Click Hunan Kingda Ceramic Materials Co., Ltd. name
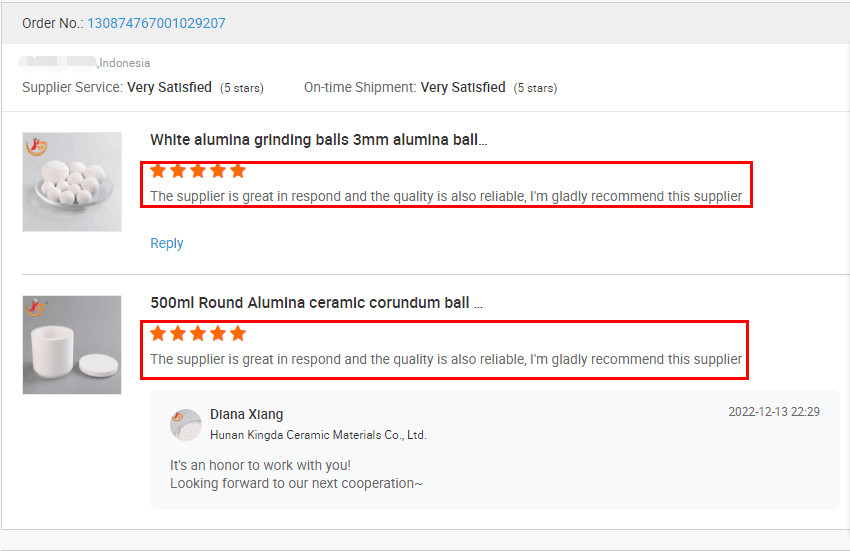 tap(318, 435)
